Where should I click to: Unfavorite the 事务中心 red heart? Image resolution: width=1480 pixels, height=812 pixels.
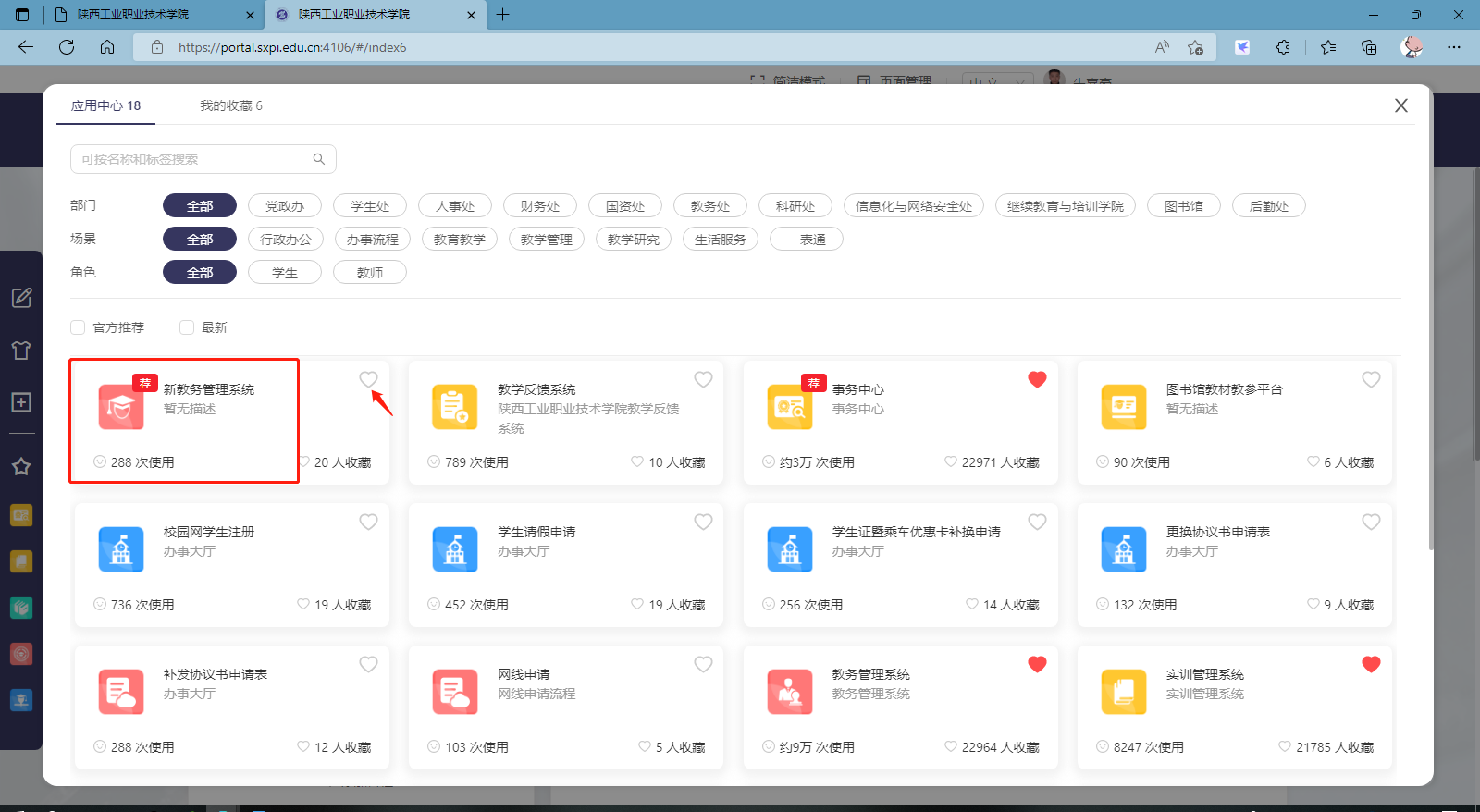[1037, 379]
